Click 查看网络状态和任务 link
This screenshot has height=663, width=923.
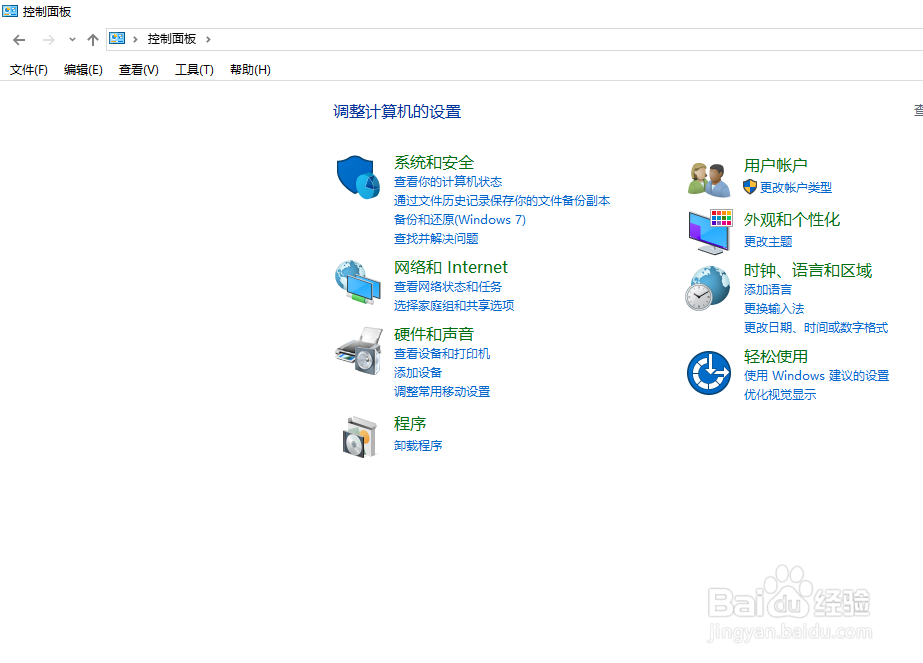(x=448, y=286)
